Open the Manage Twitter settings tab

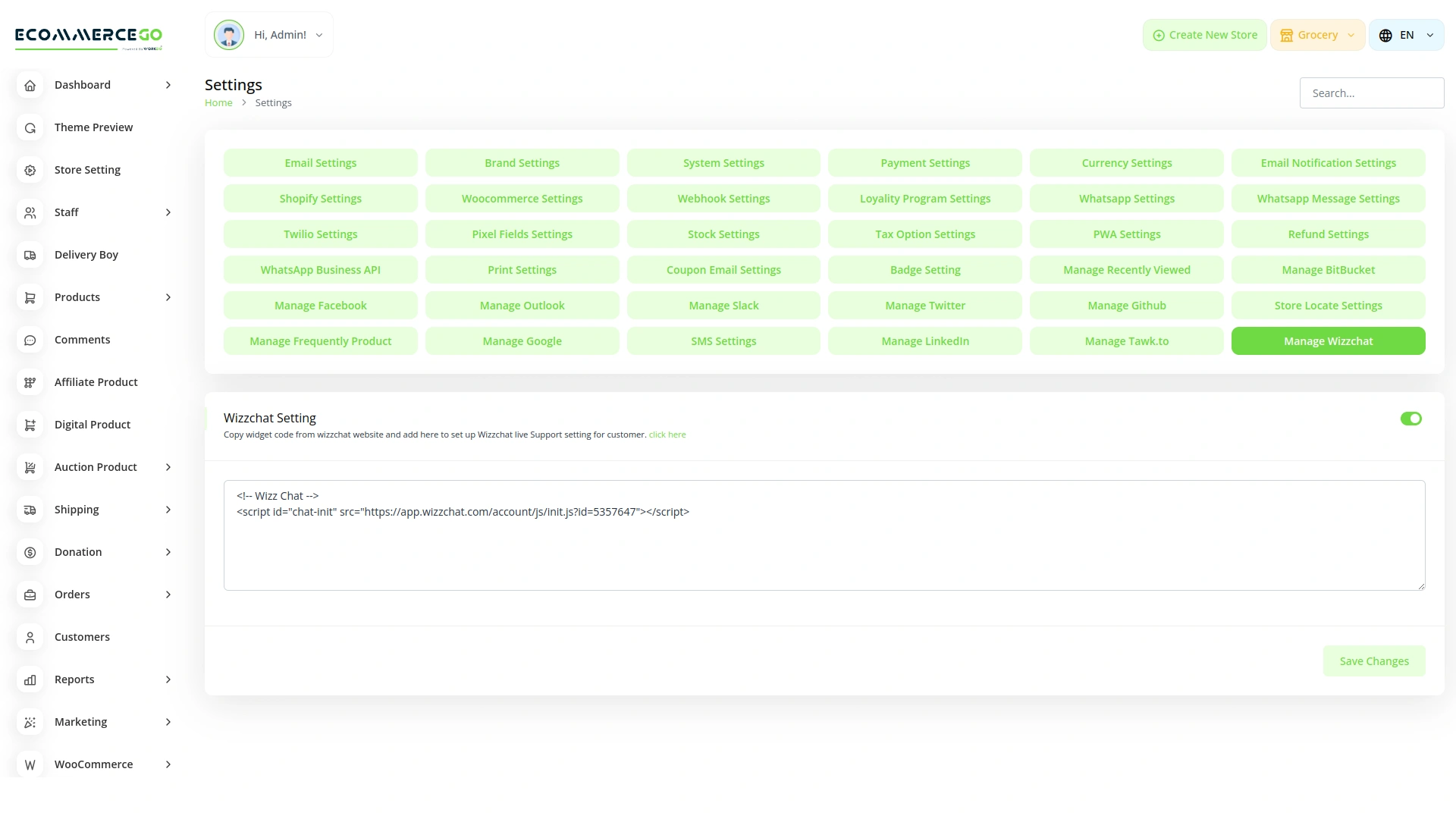point(924,305)
